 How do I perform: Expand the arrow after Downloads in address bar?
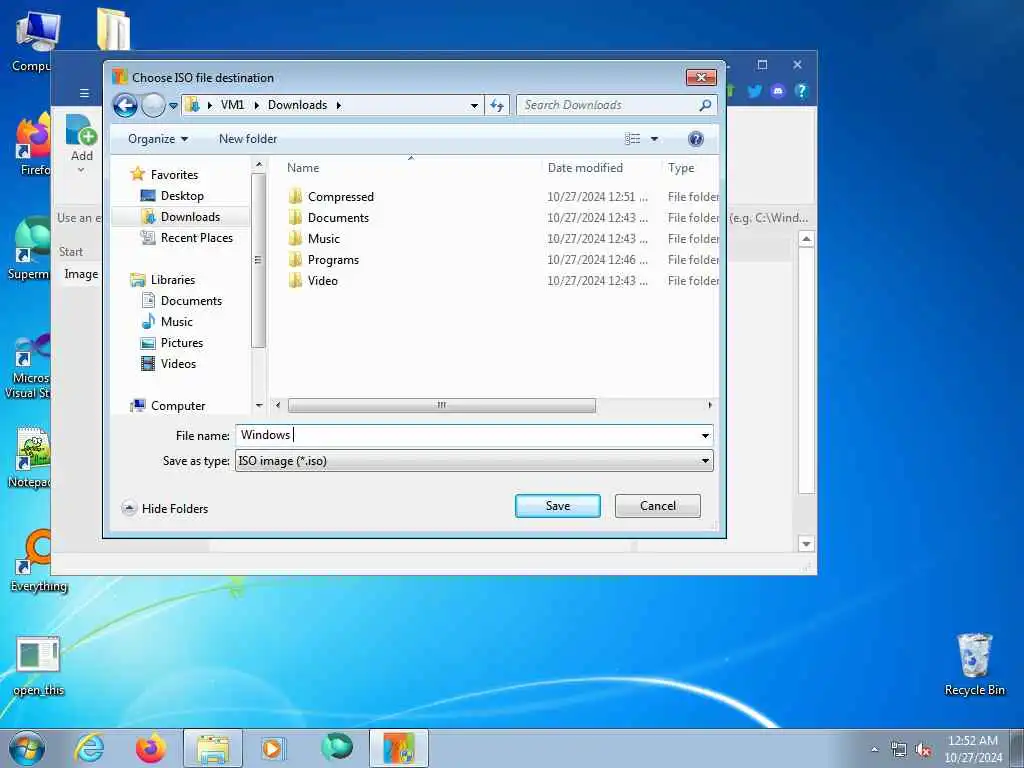coord(339,105)
